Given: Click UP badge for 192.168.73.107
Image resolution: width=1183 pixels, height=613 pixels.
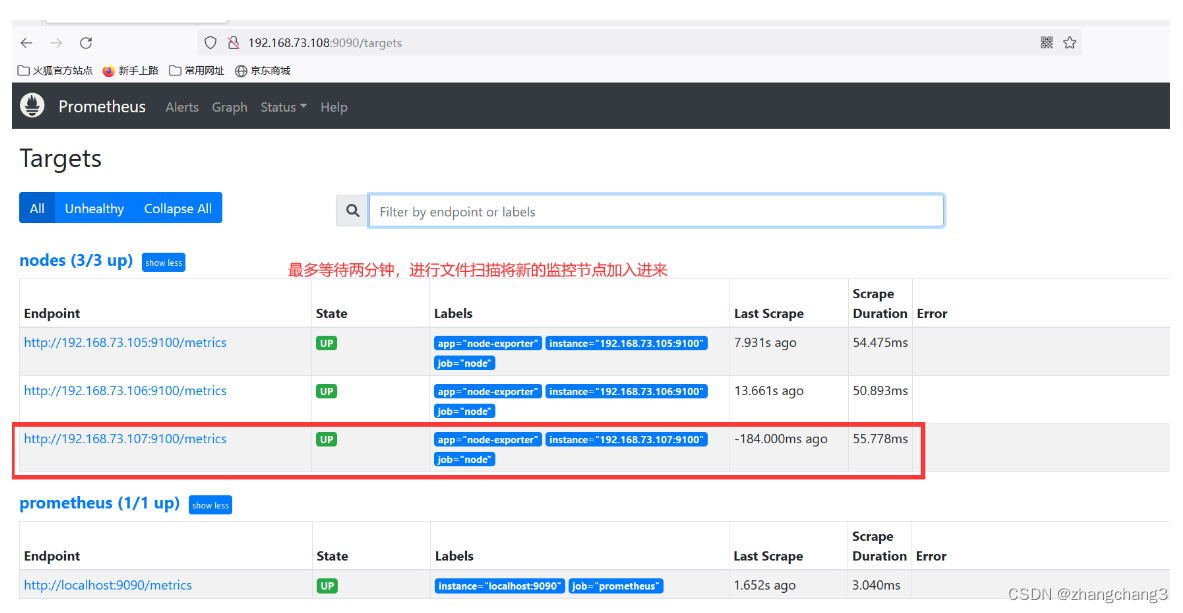Looking at the screenshot, I should coord(327,440).
